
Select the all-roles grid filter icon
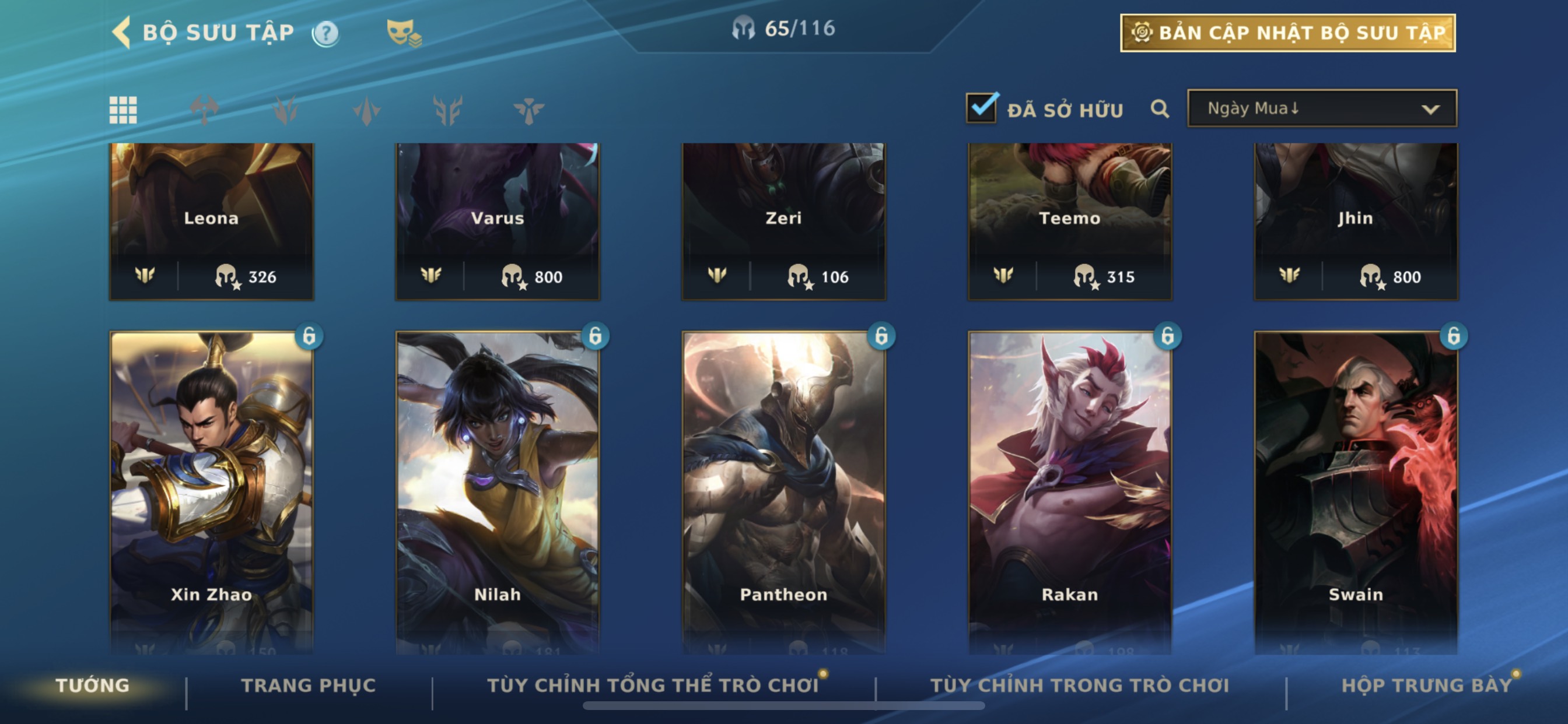[123, 110]
